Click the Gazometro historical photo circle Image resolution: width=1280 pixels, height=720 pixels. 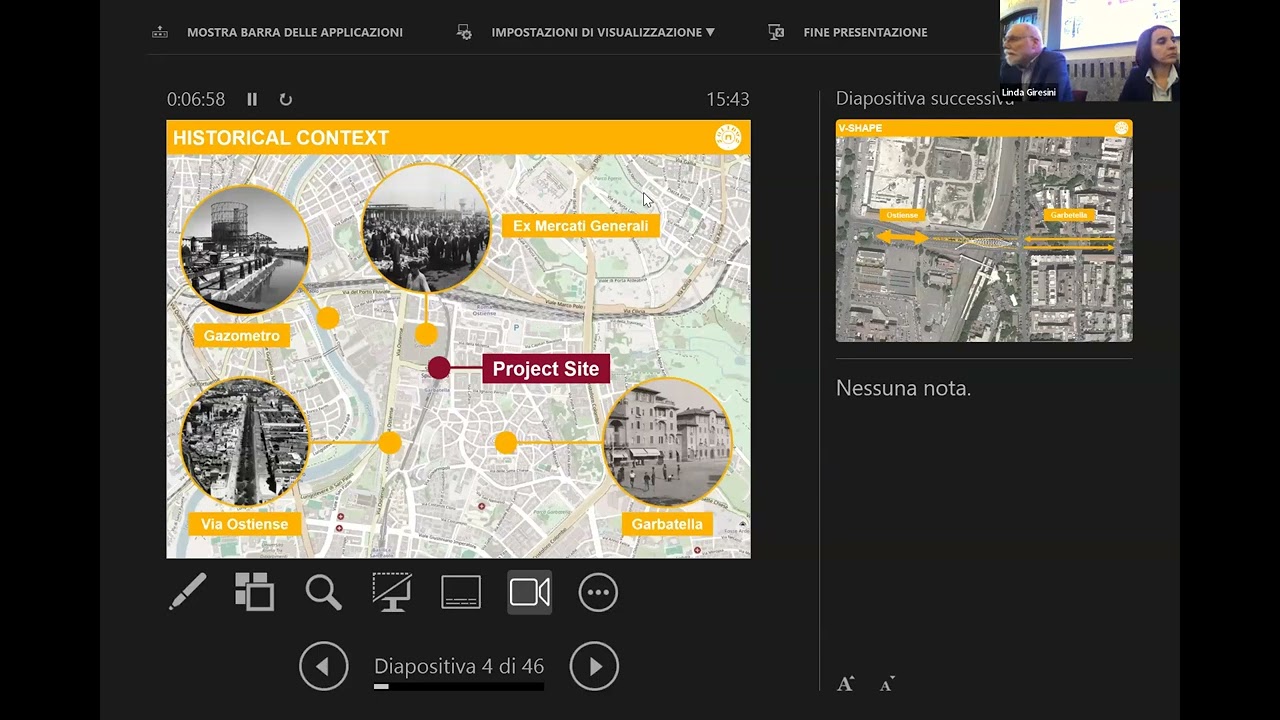(x=245, y=248)
